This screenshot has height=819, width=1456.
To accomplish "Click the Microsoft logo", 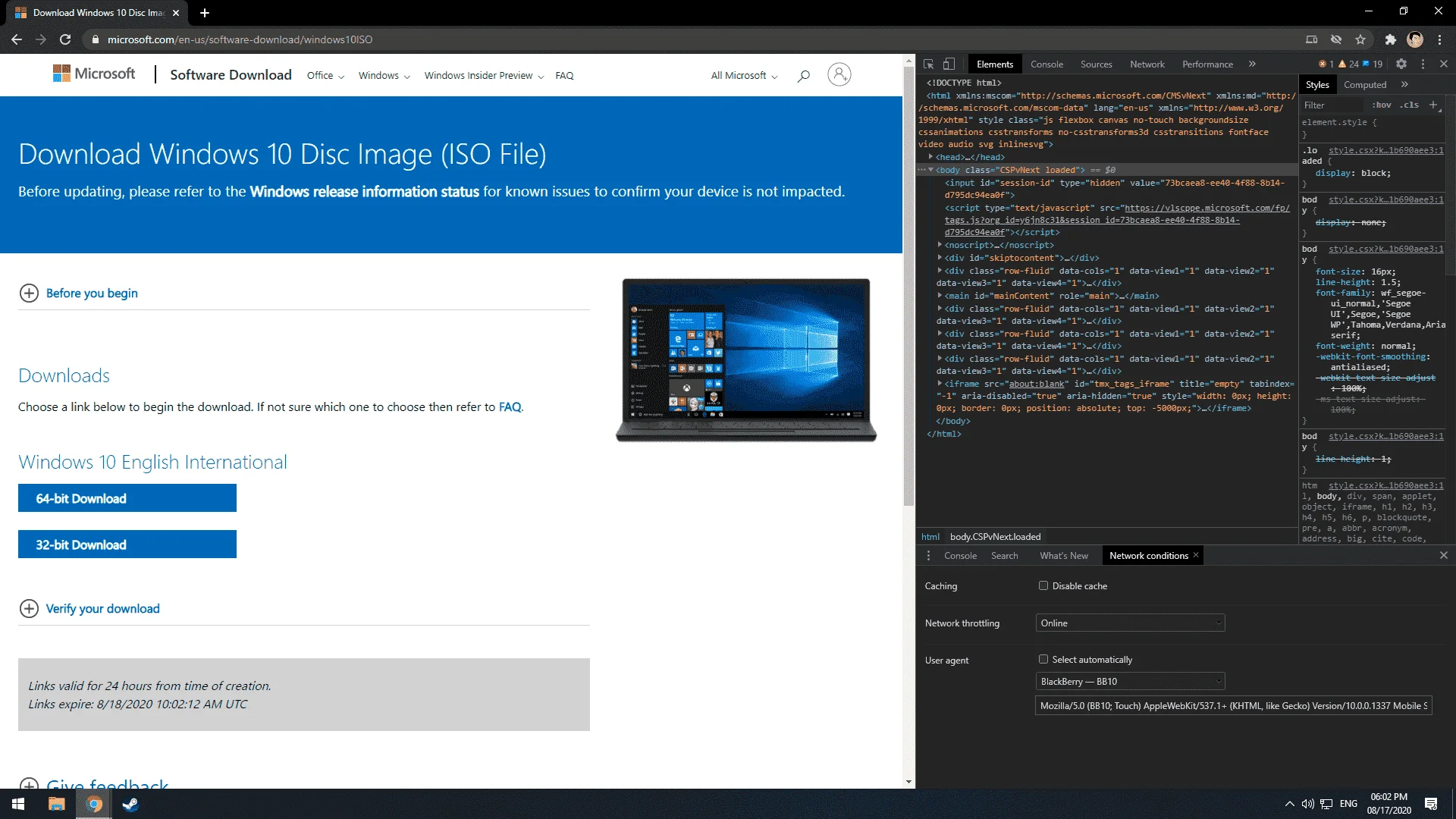I will click(x=94, y=74).
